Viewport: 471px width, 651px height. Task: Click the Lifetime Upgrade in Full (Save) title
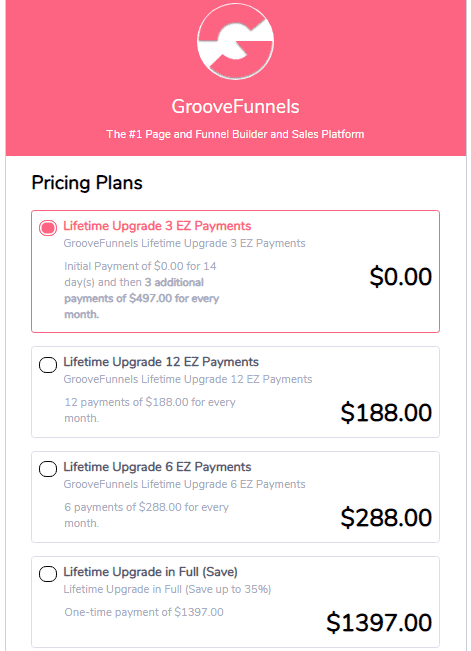(150, 572)
